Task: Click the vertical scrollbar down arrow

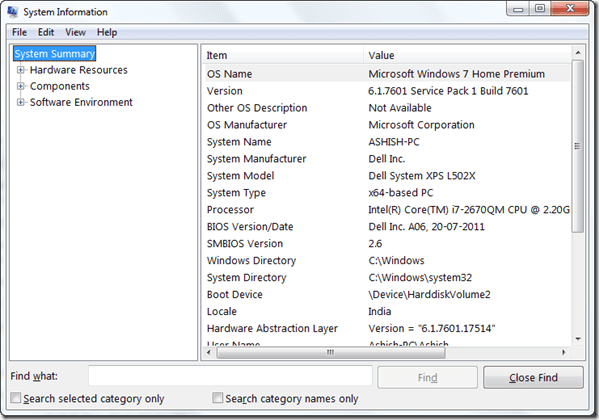Action: point(578,339)
